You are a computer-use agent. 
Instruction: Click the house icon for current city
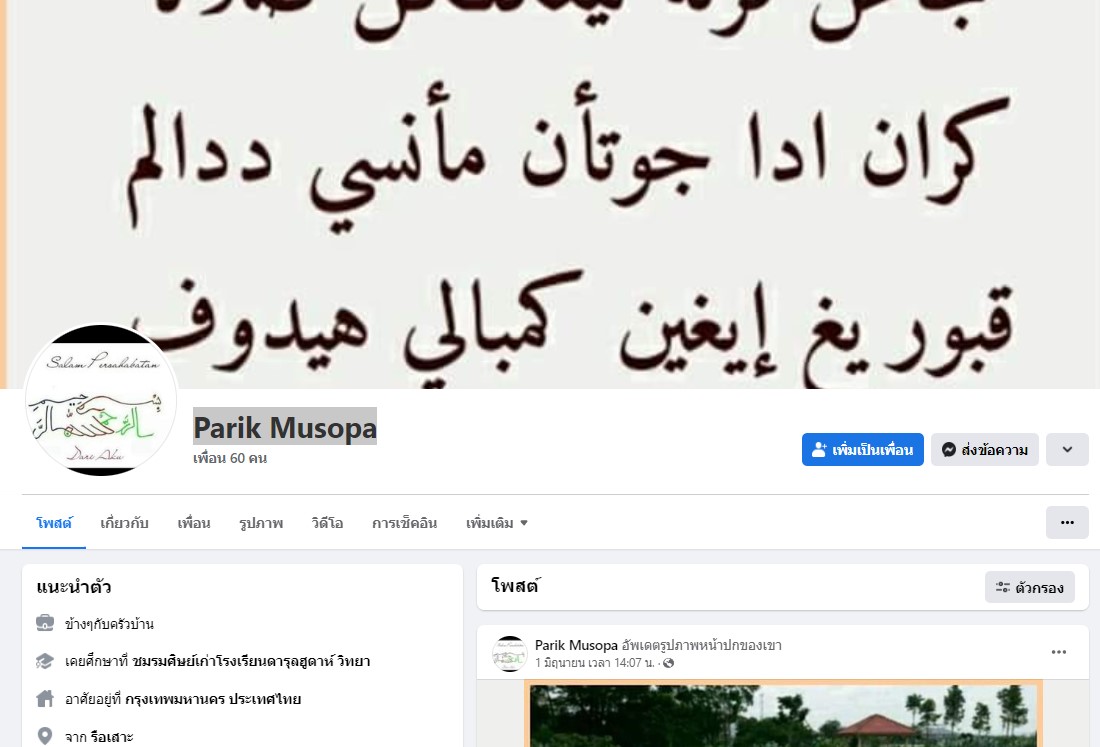click(45, 699)
